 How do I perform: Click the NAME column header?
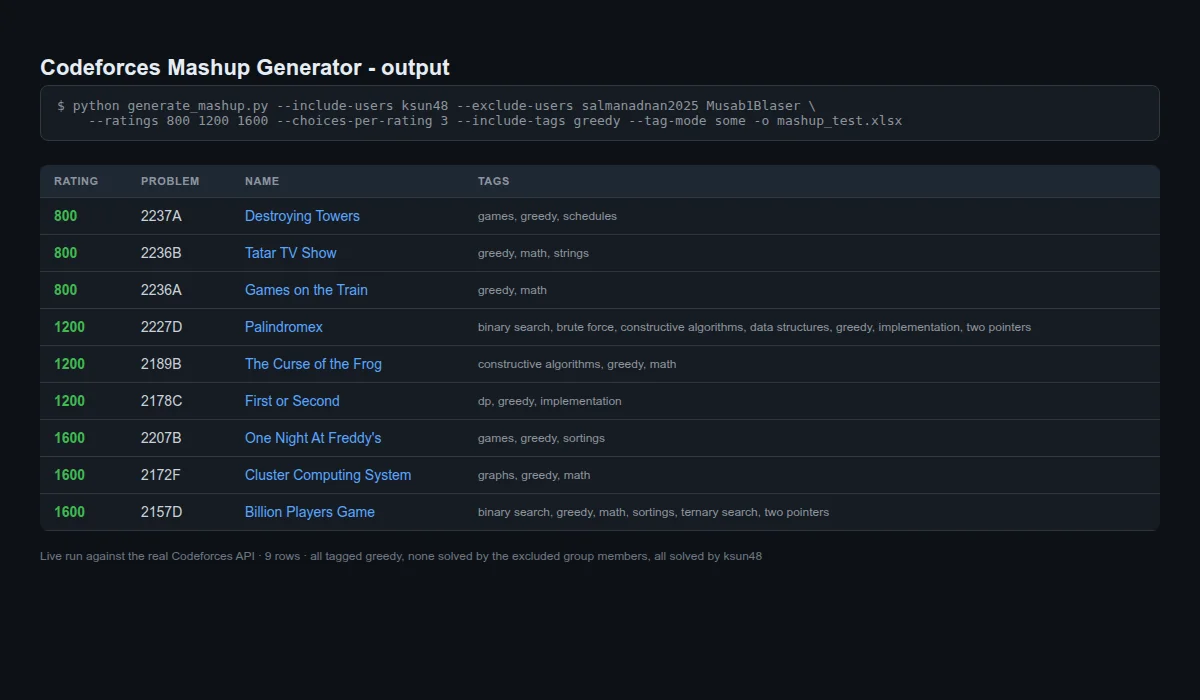pyautogui.click(x=262, y=181)
